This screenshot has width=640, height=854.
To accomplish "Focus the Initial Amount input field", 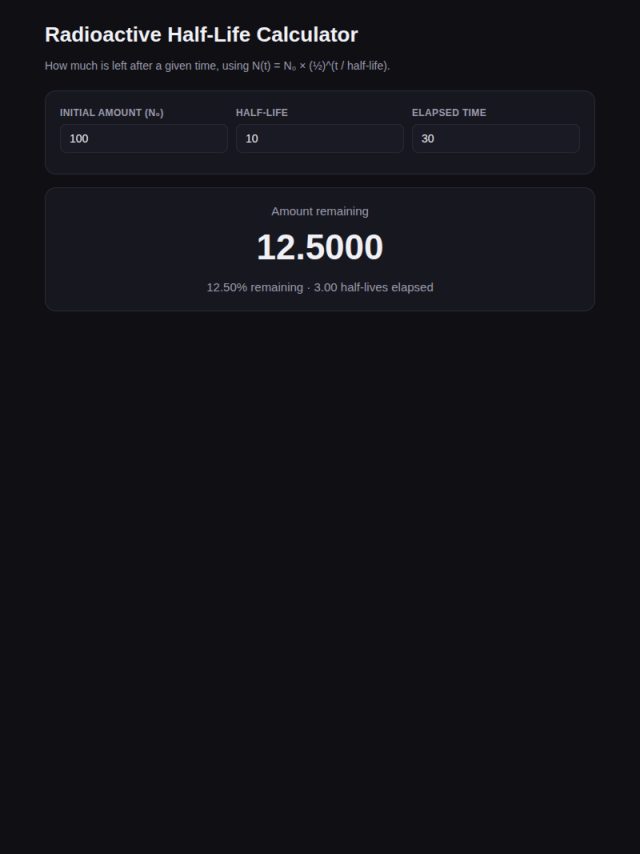I will (x=144, y=138).
